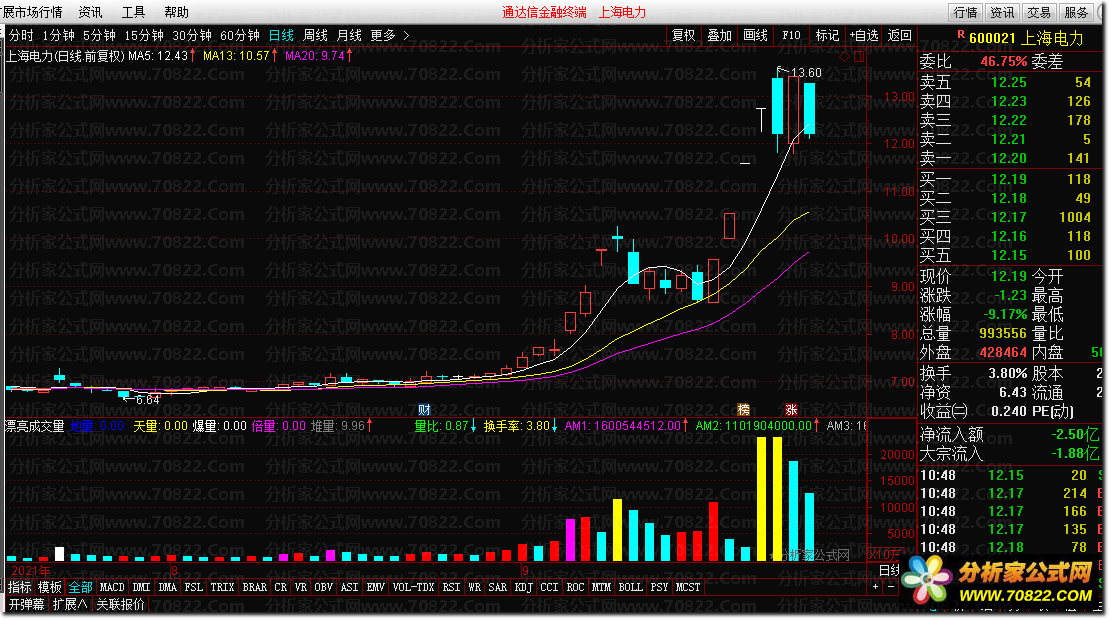Expand the 更多 periods list
Image resolution: width=1111 pixels, height=620 pixels.
pos(390,35)
